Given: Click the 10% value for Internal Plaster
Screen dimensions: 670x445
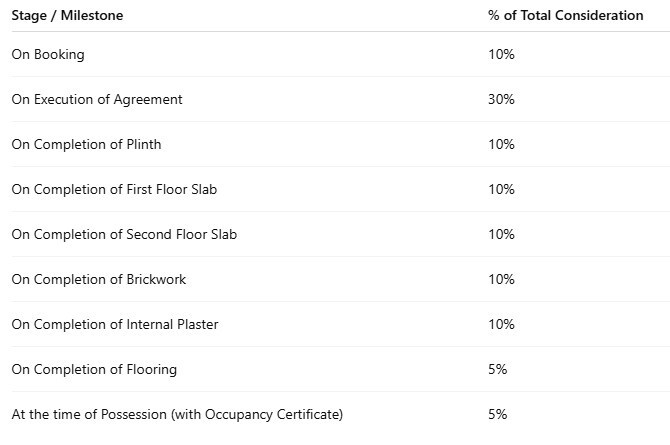Looking at the screenshot, I should pos(501,324).
